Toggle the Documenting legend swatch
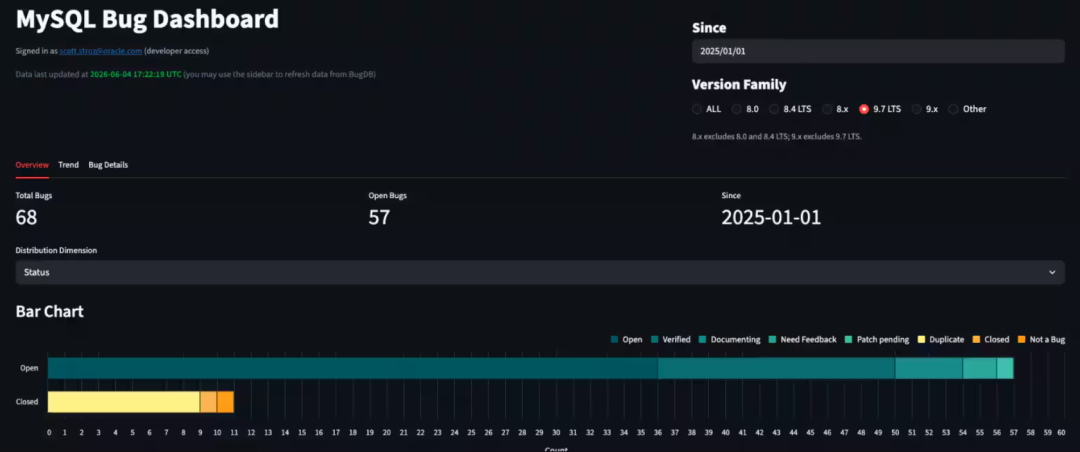1080x452 pixels. tap(703, 340)
